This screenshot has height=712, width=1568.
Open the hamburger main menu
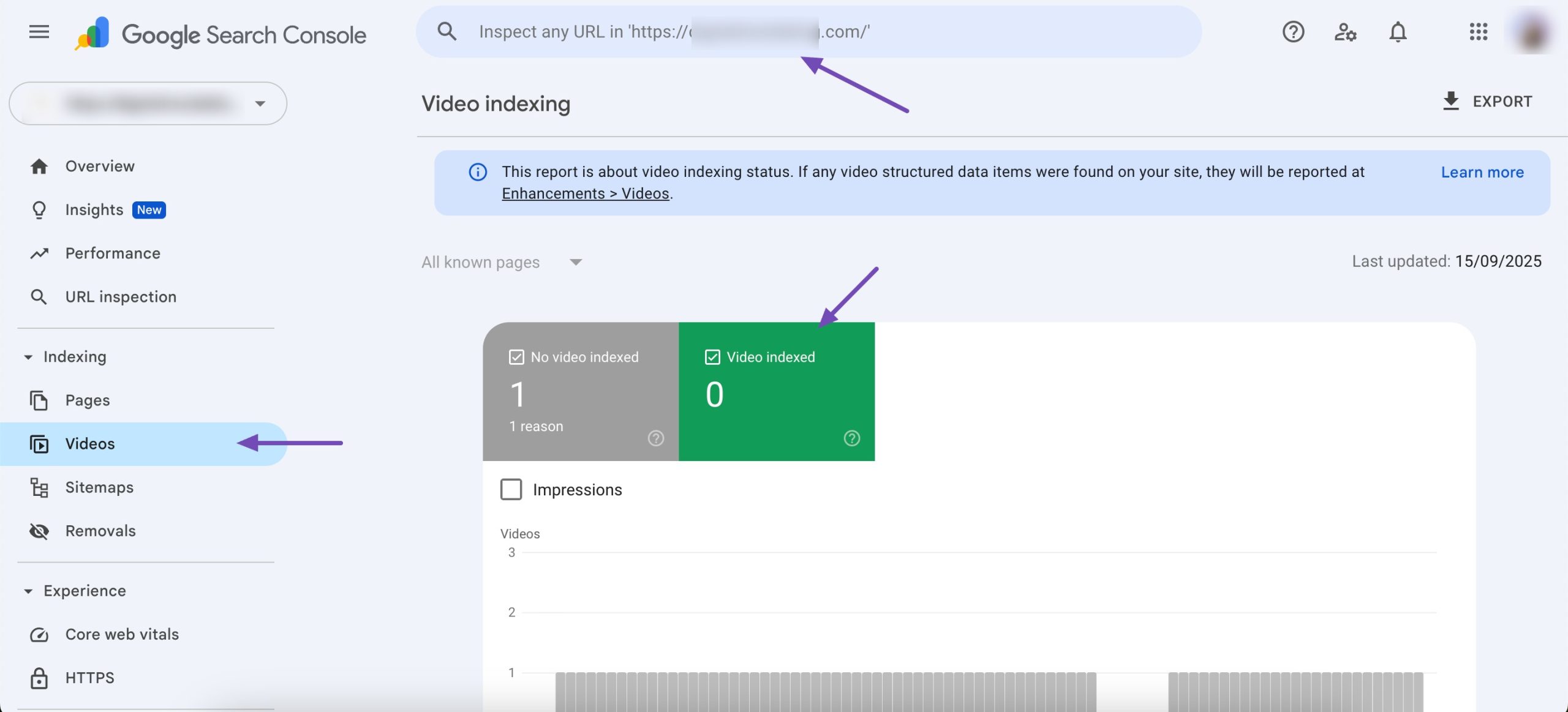[x=39, y=32]
